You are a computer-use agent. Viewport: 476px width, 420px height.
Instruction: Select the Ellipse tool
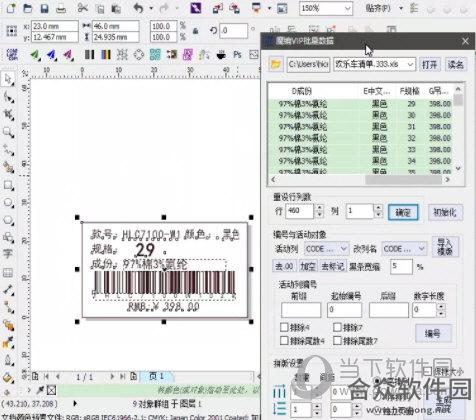click(x=8, y=203)
